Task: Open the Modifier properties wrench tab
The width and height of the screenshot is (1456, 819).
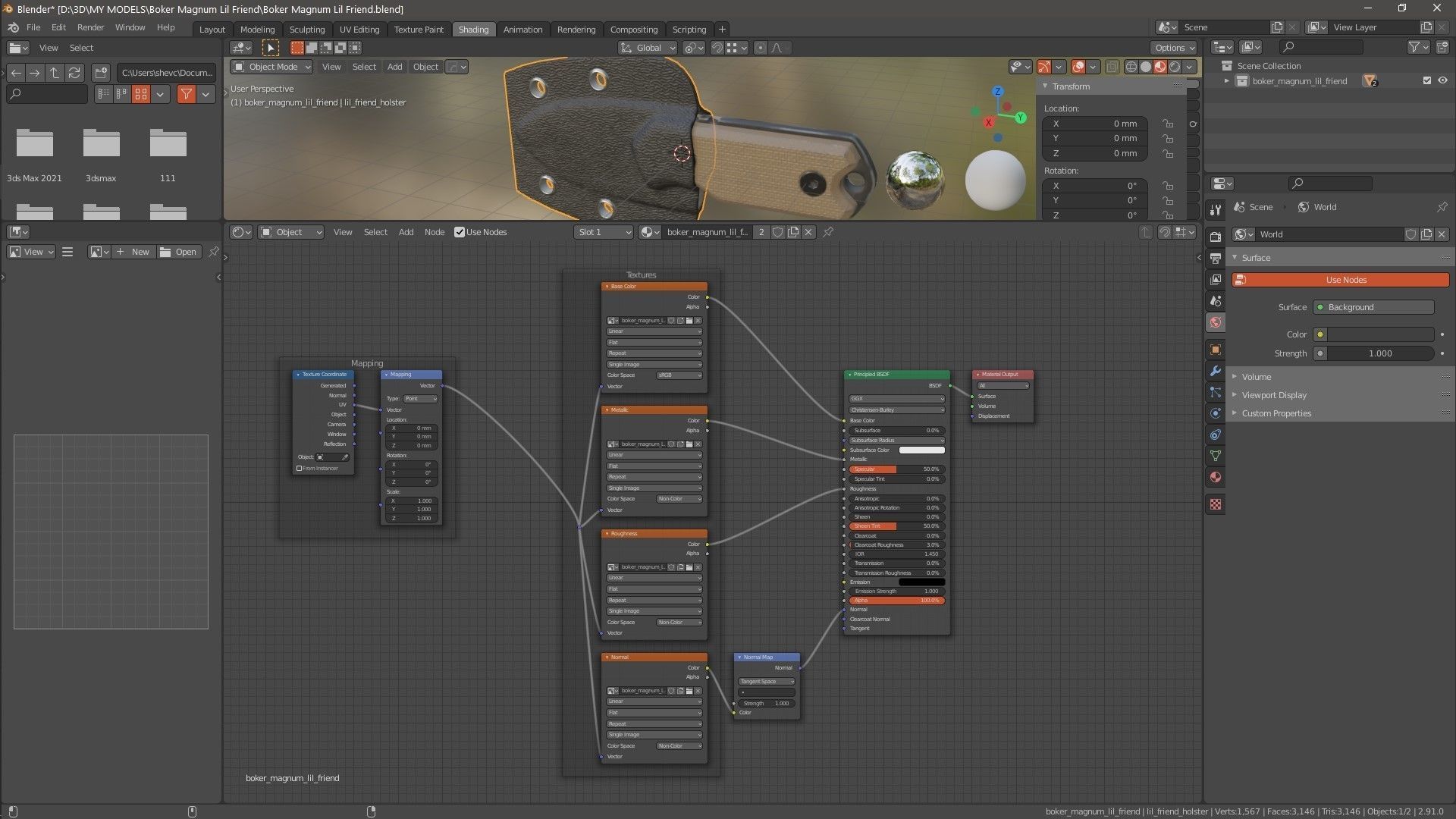Action: click(1216, 371)
